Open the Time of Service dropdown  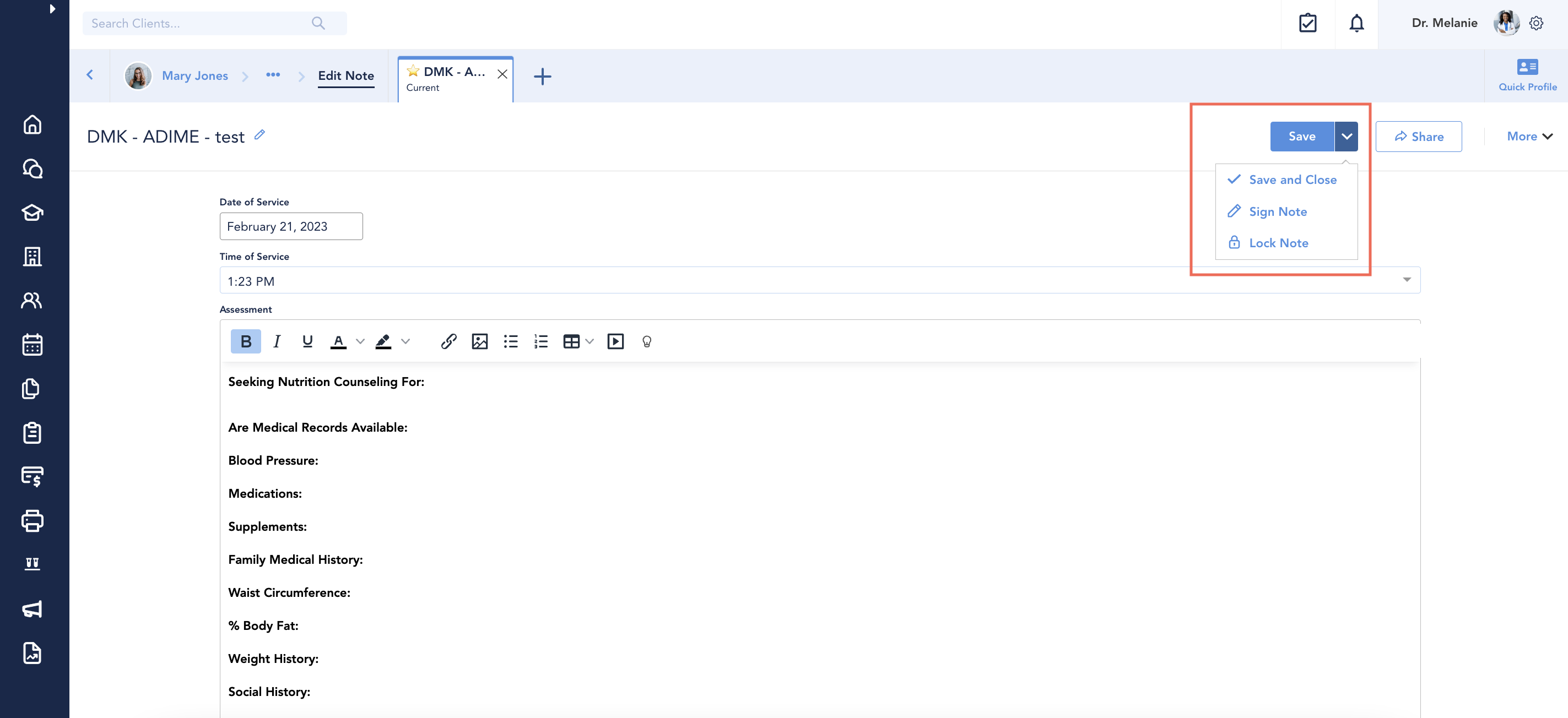[x=1407, y=280]
